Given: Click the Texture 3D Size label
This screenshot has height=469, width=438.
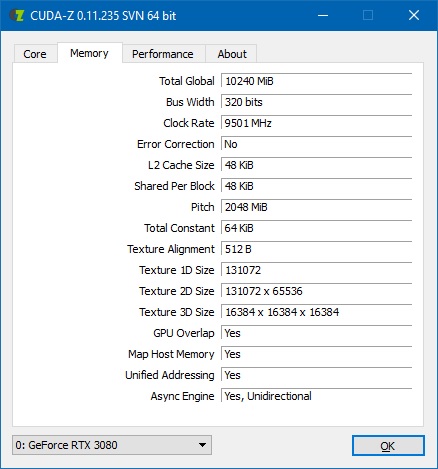Looking at the screenshot, I should pos(177,312).
